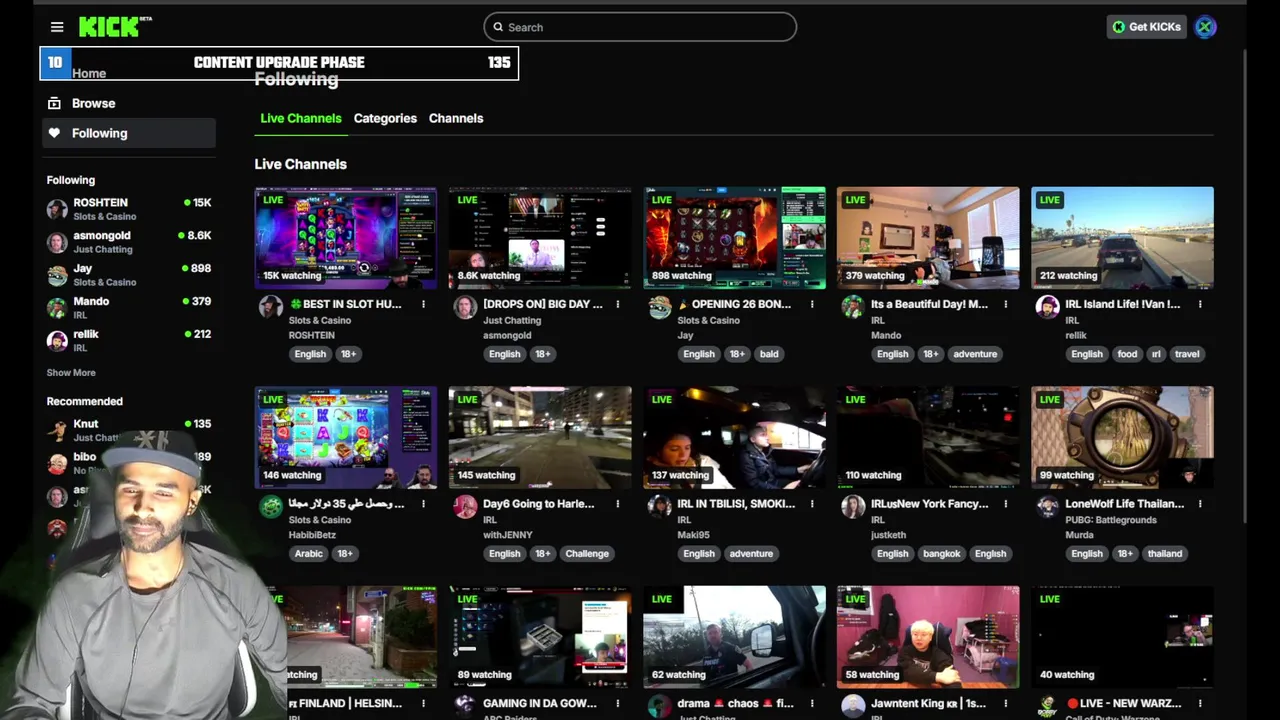Open options menu for DROPS ON BIG DAY stream

[x=618, y=304]
